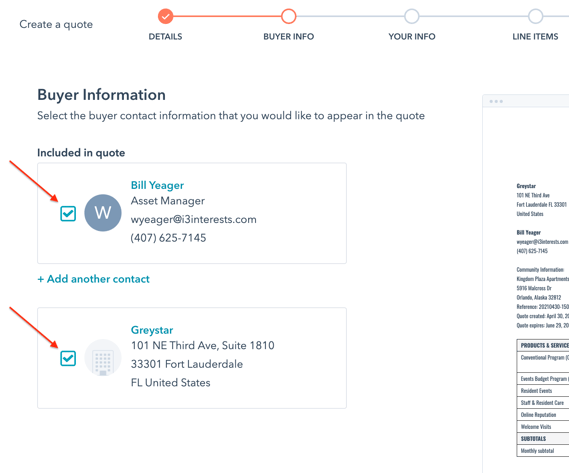Viewport: 569px width, 473px height.
Task: Click the quote preview document thumbnail
Action: [525, 284]
